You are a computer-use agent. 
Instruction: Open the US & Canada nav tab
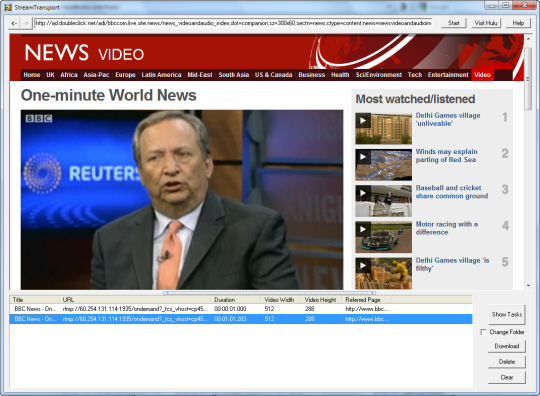273,75
